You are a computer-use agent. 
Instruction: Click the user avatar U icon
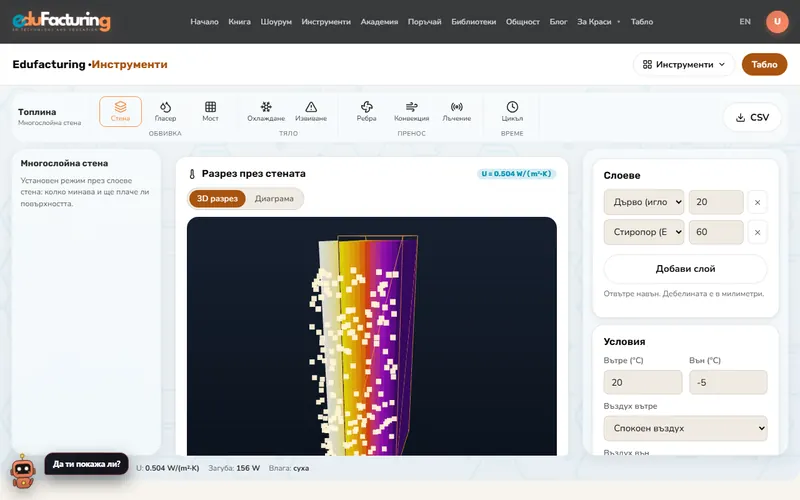click(x=777, y=21)
